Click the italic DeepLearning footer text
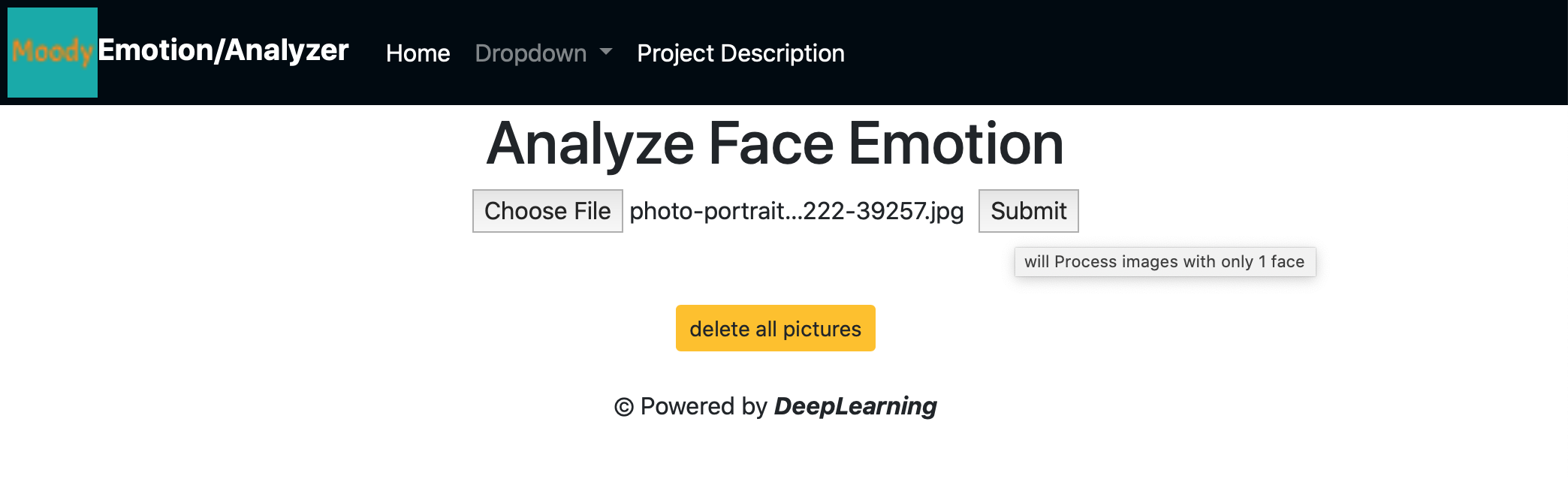1568x479 pixels. coord(855,406)
